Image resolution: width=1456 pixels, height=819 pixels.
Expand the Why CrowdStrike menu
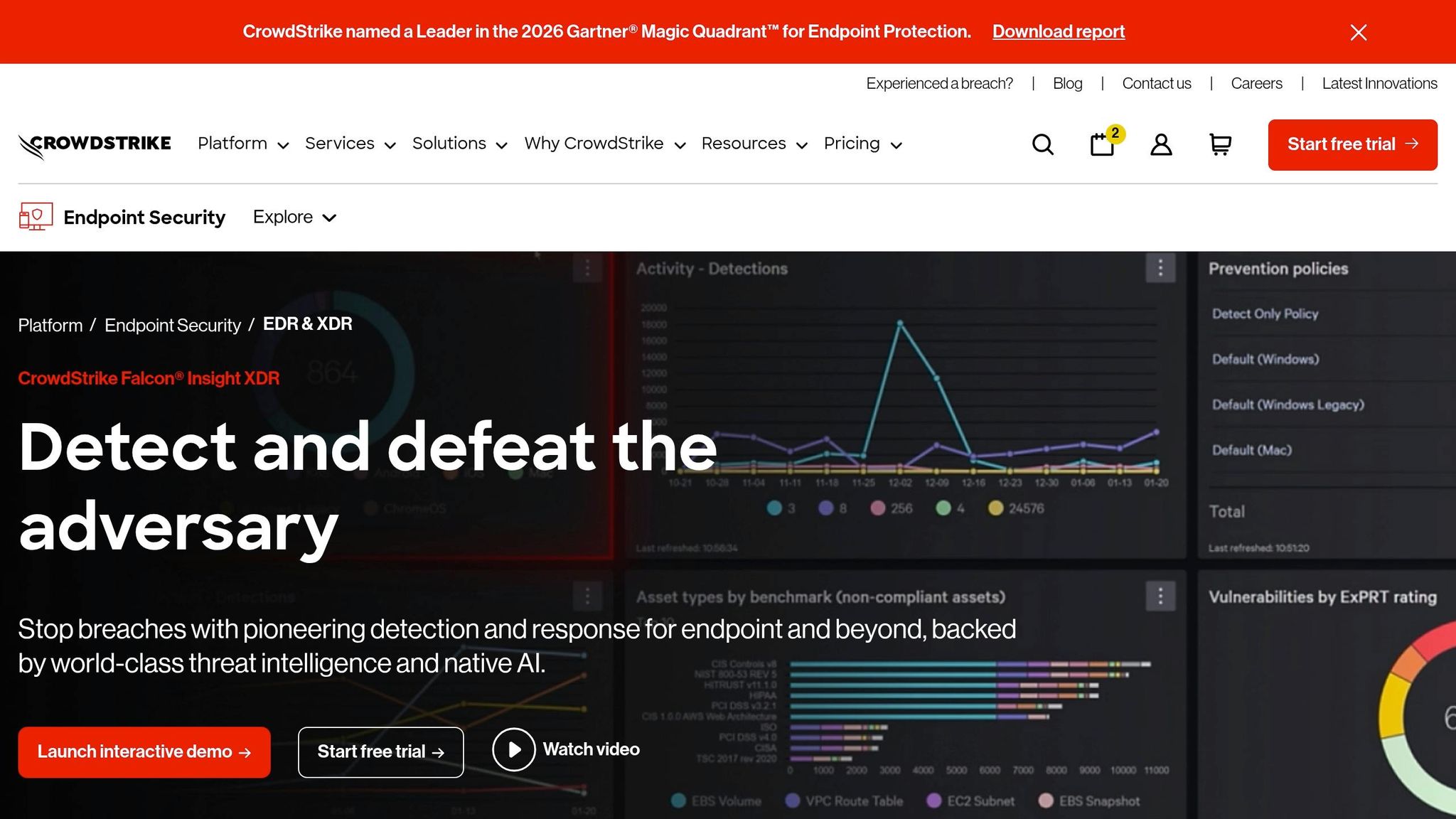point(605,144)
